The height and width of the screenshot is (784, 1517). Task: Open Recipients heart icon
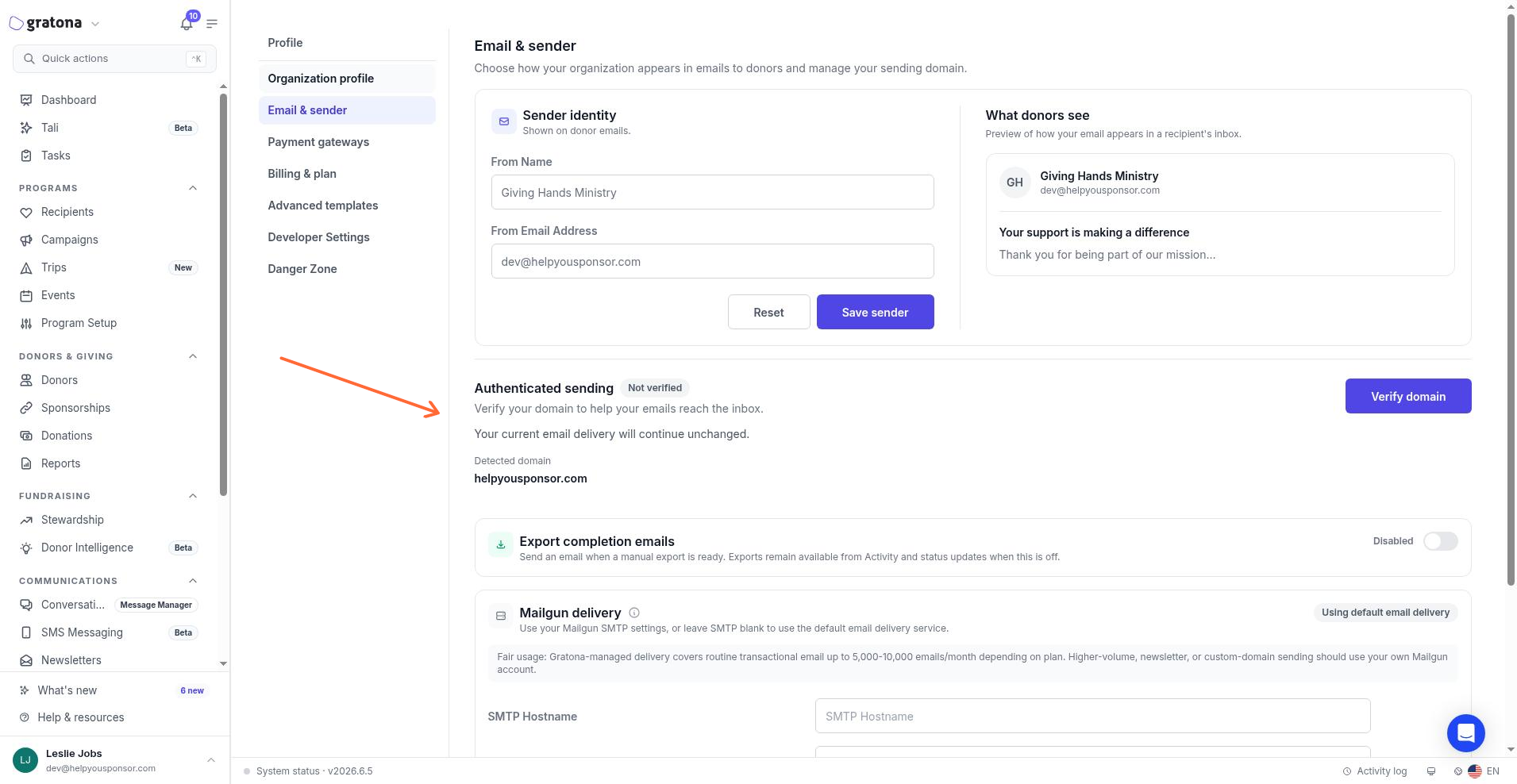point(26,212)
